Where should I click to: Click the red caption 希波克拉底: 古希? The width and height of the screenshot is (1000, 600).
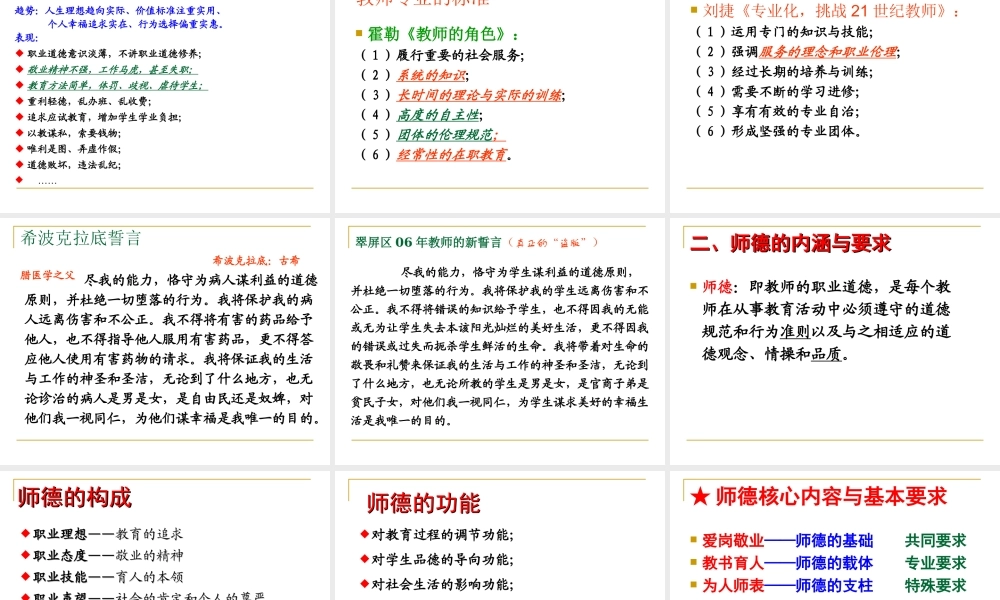coord(256,260)
